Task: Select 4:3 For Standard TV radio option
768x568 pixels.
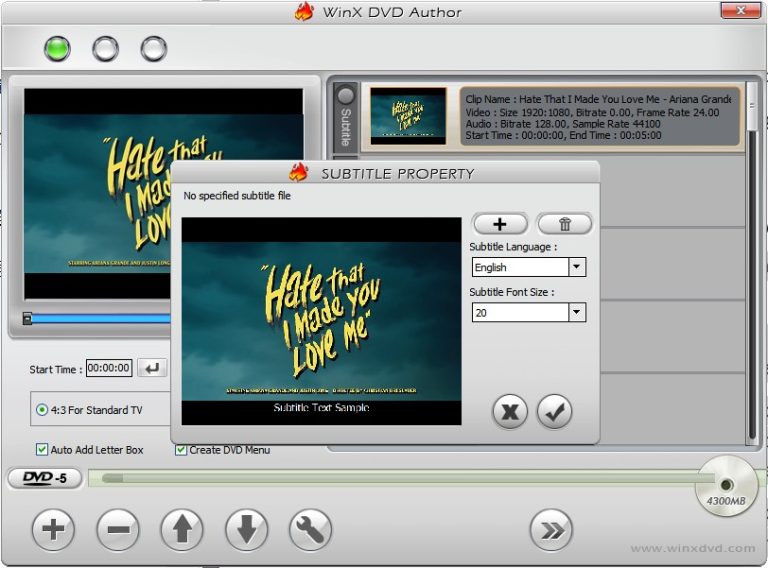Action: (x=42, y=410)
